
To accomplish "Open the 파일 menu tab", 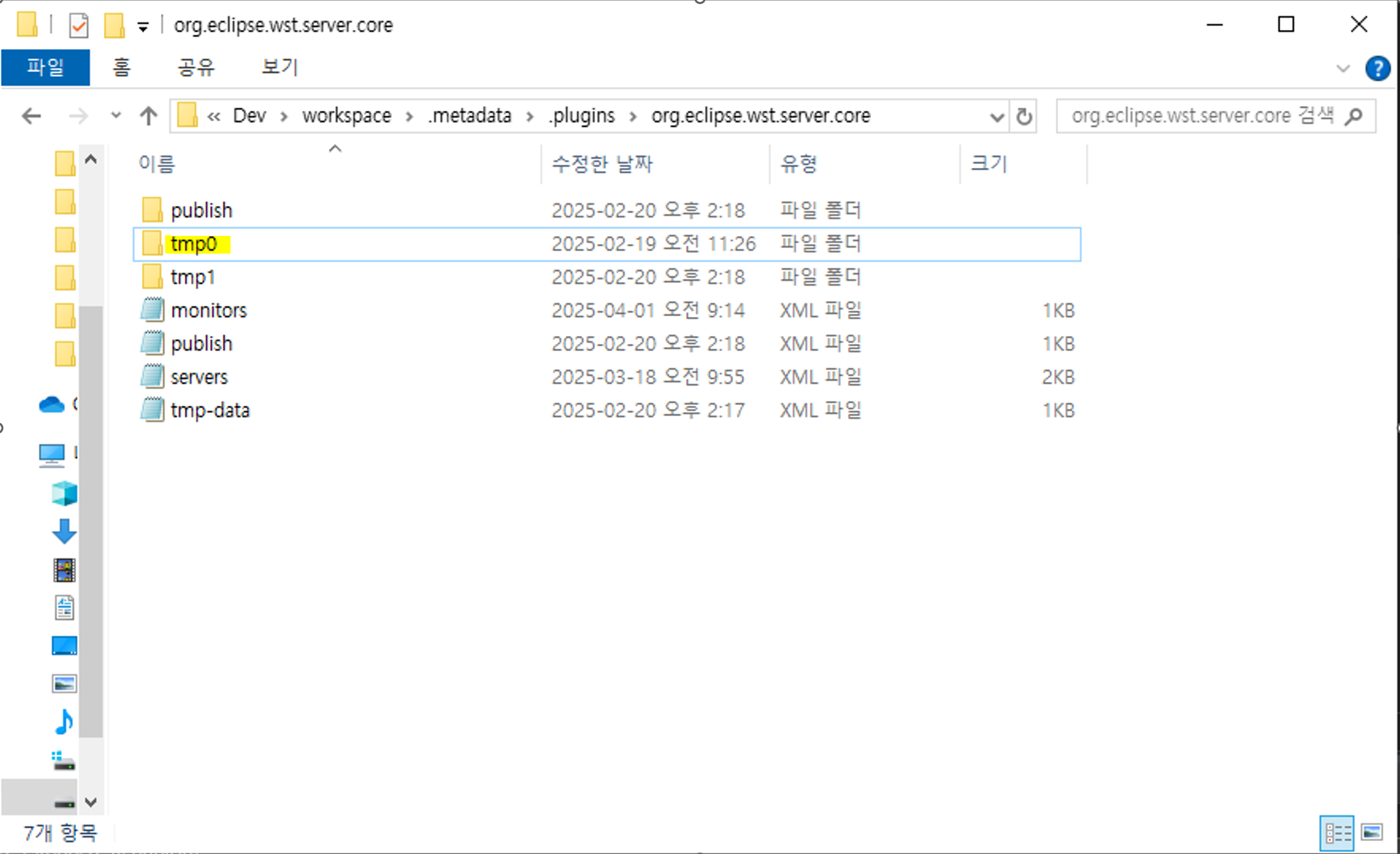I will click(x=45, y=67).
